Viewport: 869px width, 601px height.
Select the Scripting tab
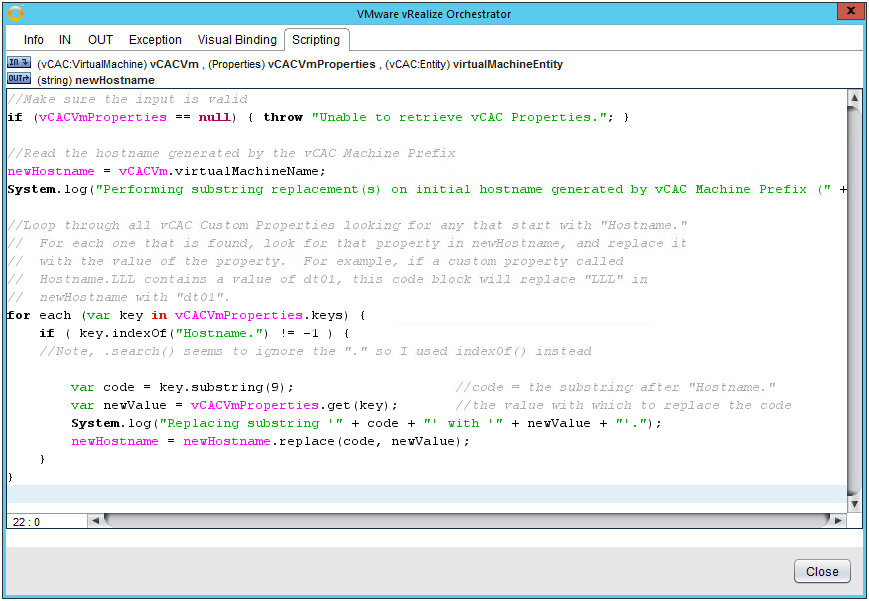click(316, 40)
